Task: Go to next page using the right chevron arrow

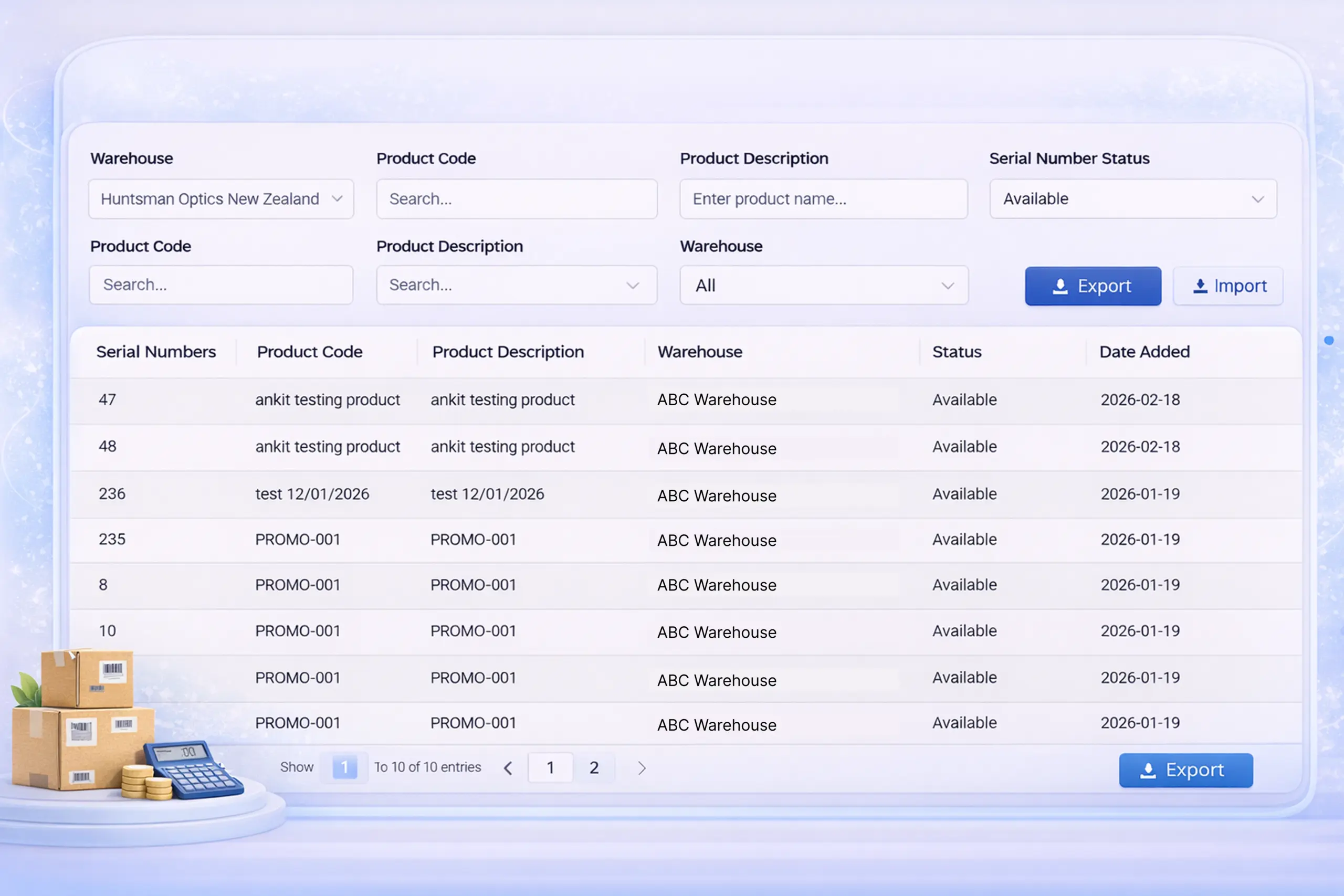Action: point(642,767)
